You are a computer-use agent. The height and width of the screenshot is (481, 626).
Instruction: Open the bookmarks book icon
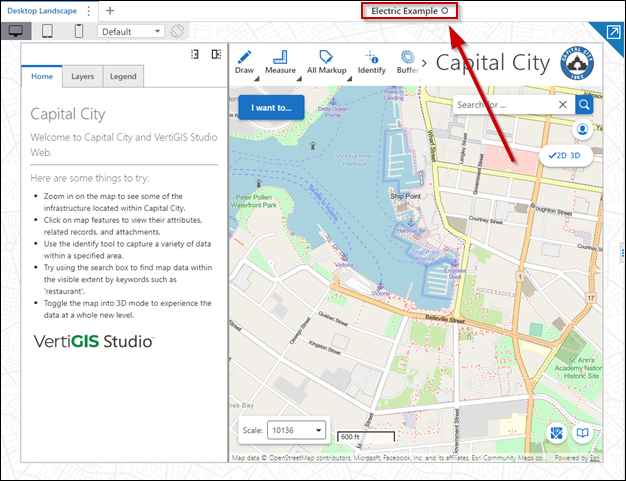pyautogui.click(x=583, y=433)
